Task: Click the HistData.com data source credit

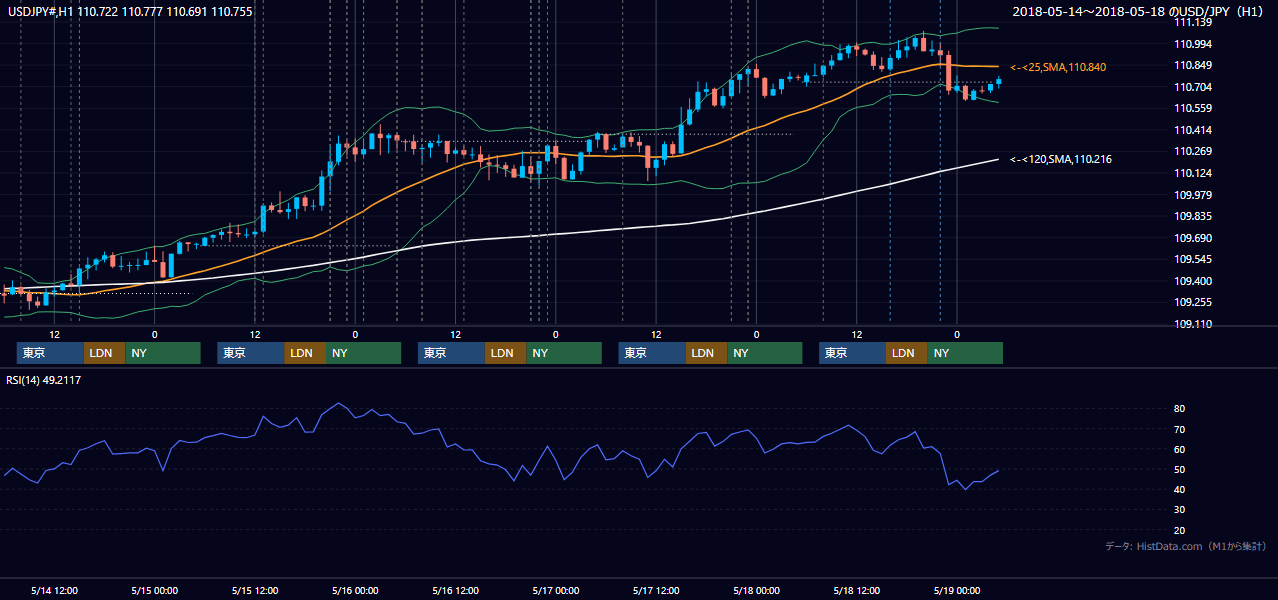Action: pyautogui.click(x=1186, y=546)
